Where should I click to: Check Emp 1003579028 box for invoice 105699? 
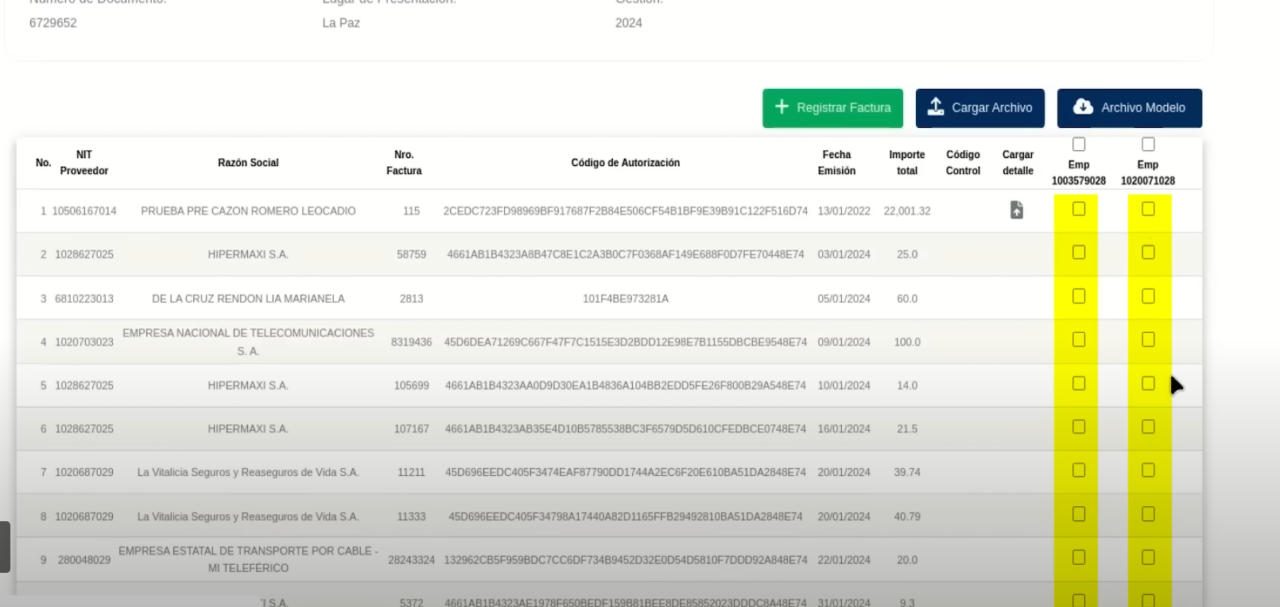tap(1078, 383)
